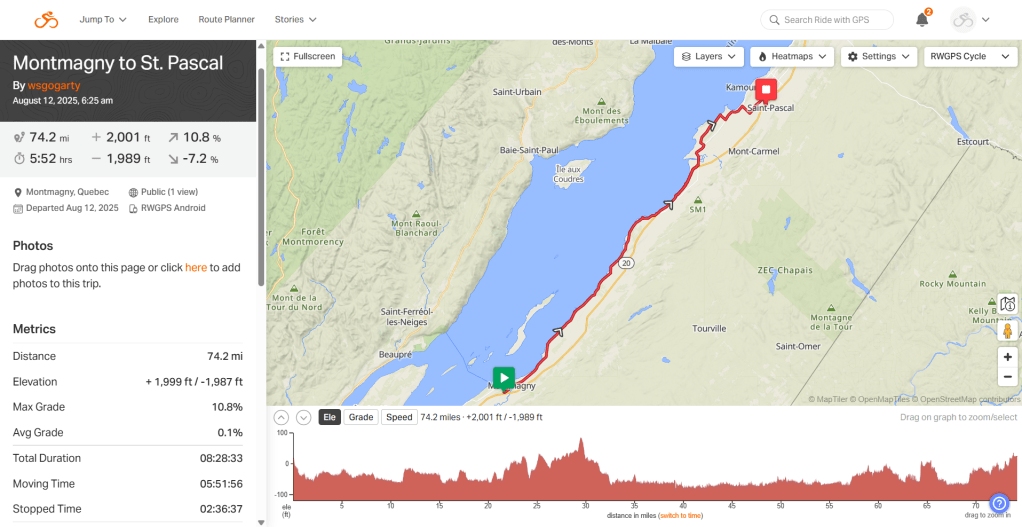
Task: Click the green start marker on map
Action: [x=503, y=378]
